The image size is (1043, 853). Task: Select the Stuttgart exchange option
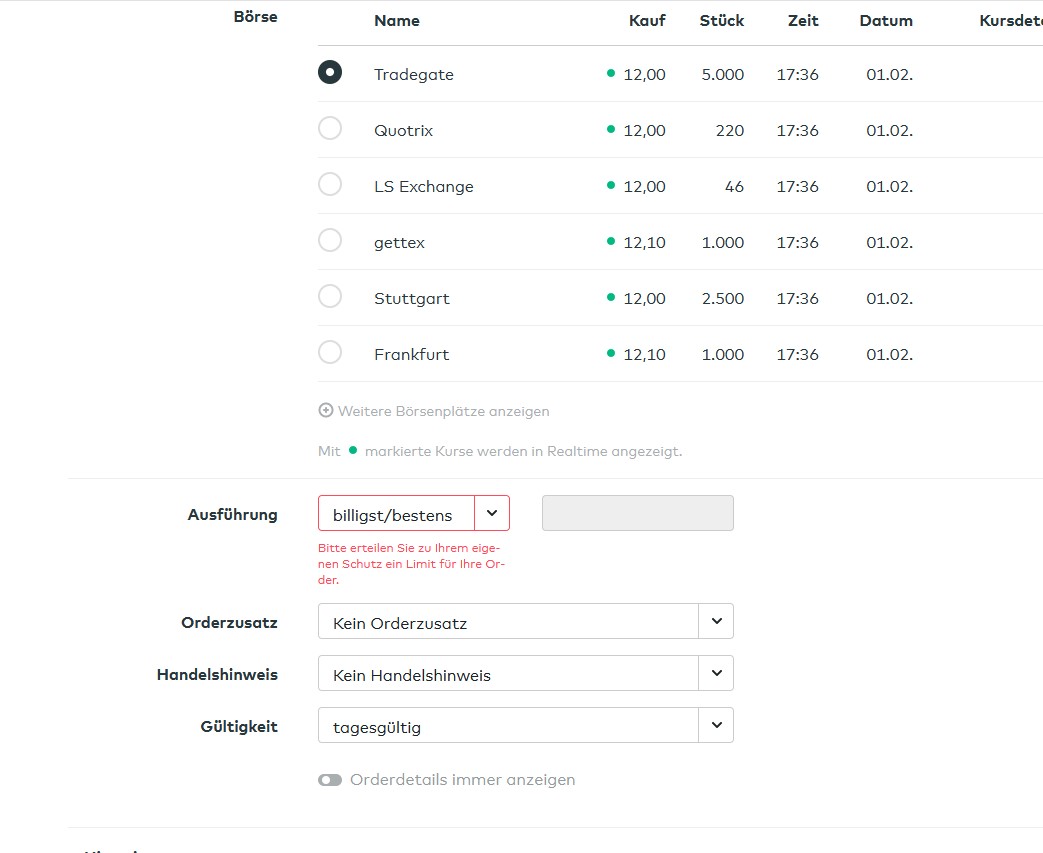tap(329, 297)
